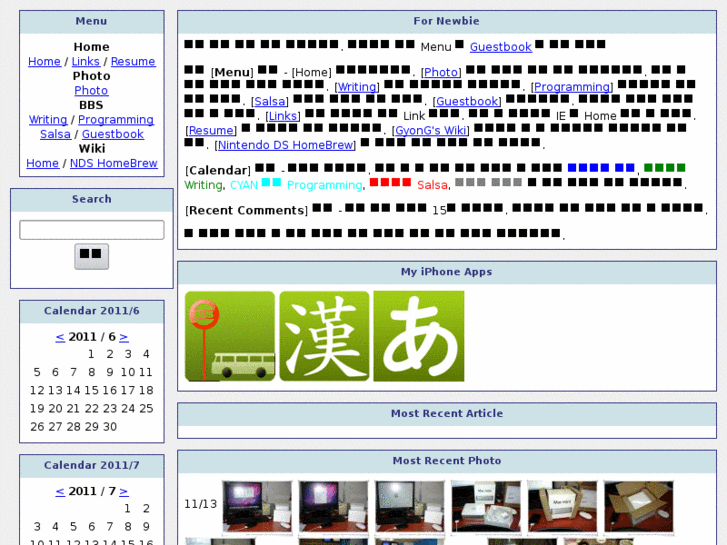Select day 15 in June 2011 calendar

[x=91, y=390]
